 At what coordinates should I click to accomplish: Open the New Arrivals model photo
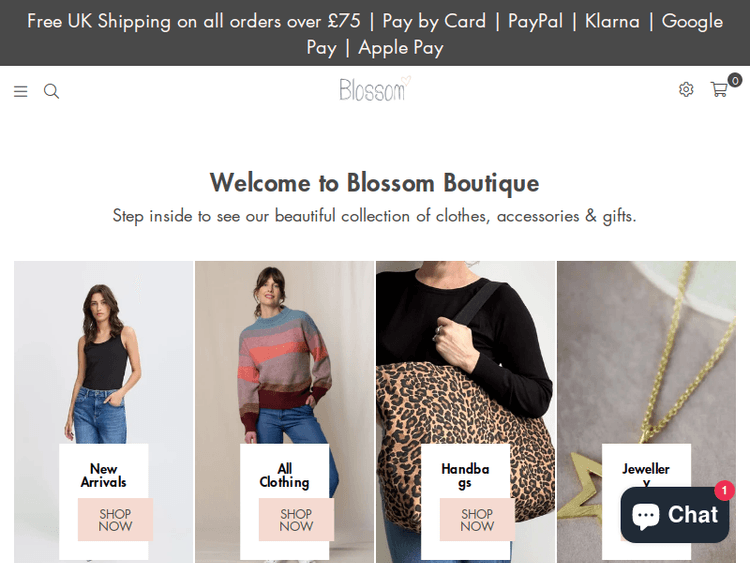103,350
